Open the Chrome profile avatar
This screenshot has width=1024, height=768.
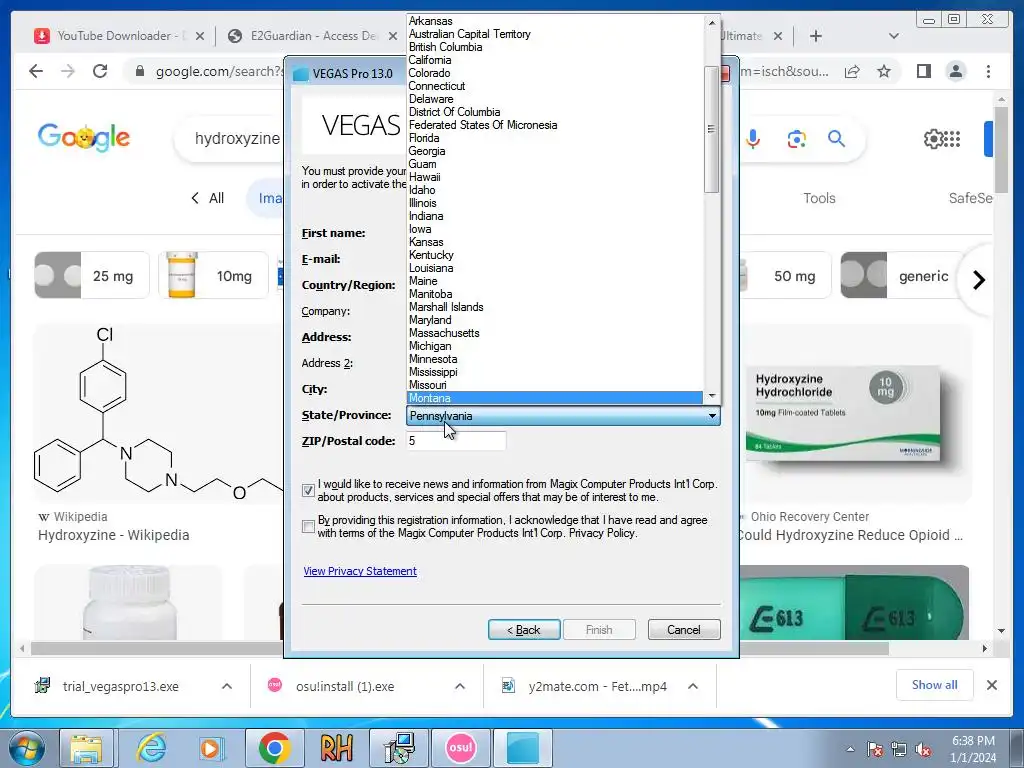[955, 71]
